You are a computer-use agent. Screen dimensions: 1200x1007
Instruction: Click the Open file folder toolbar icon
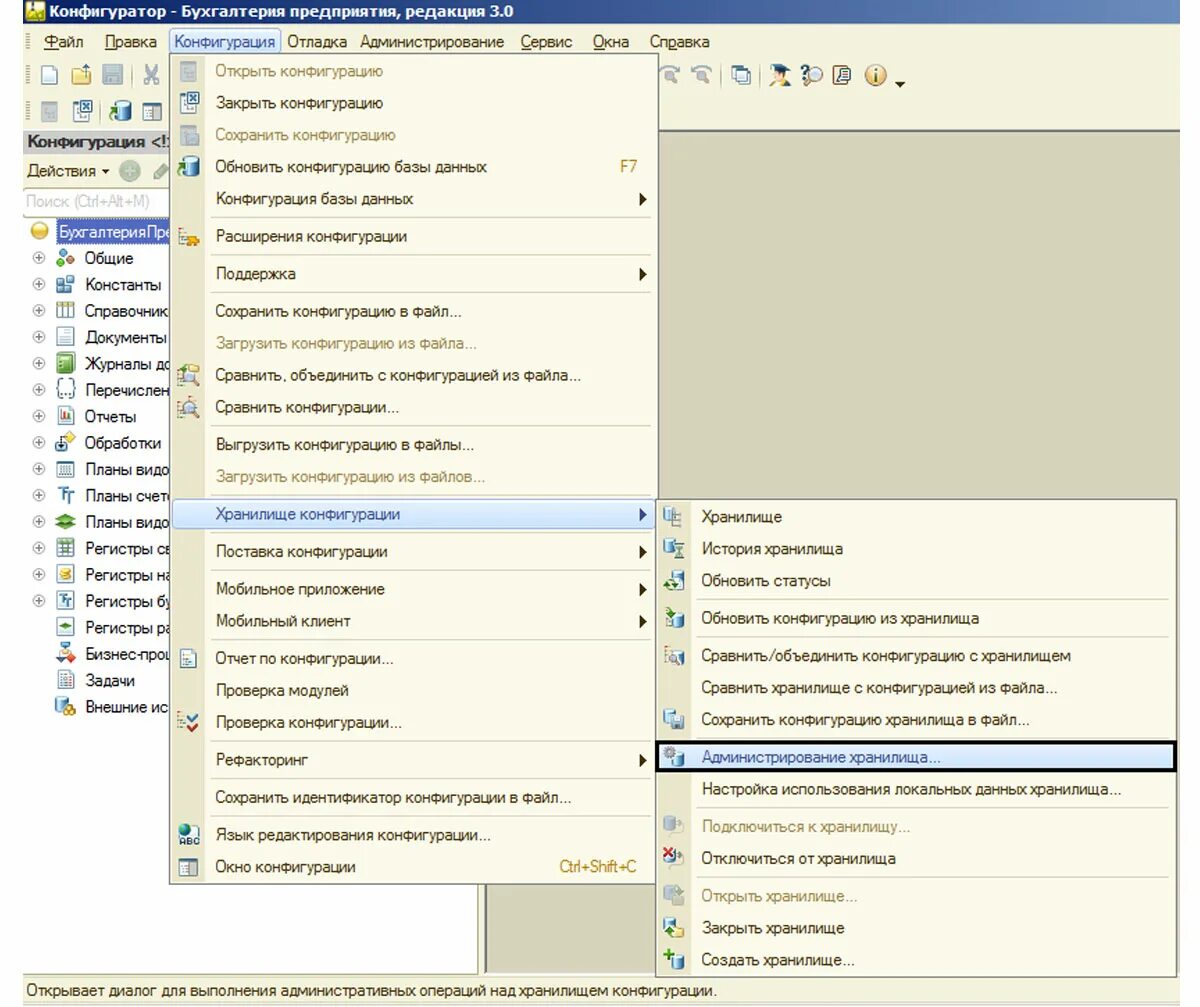(81, 75)
